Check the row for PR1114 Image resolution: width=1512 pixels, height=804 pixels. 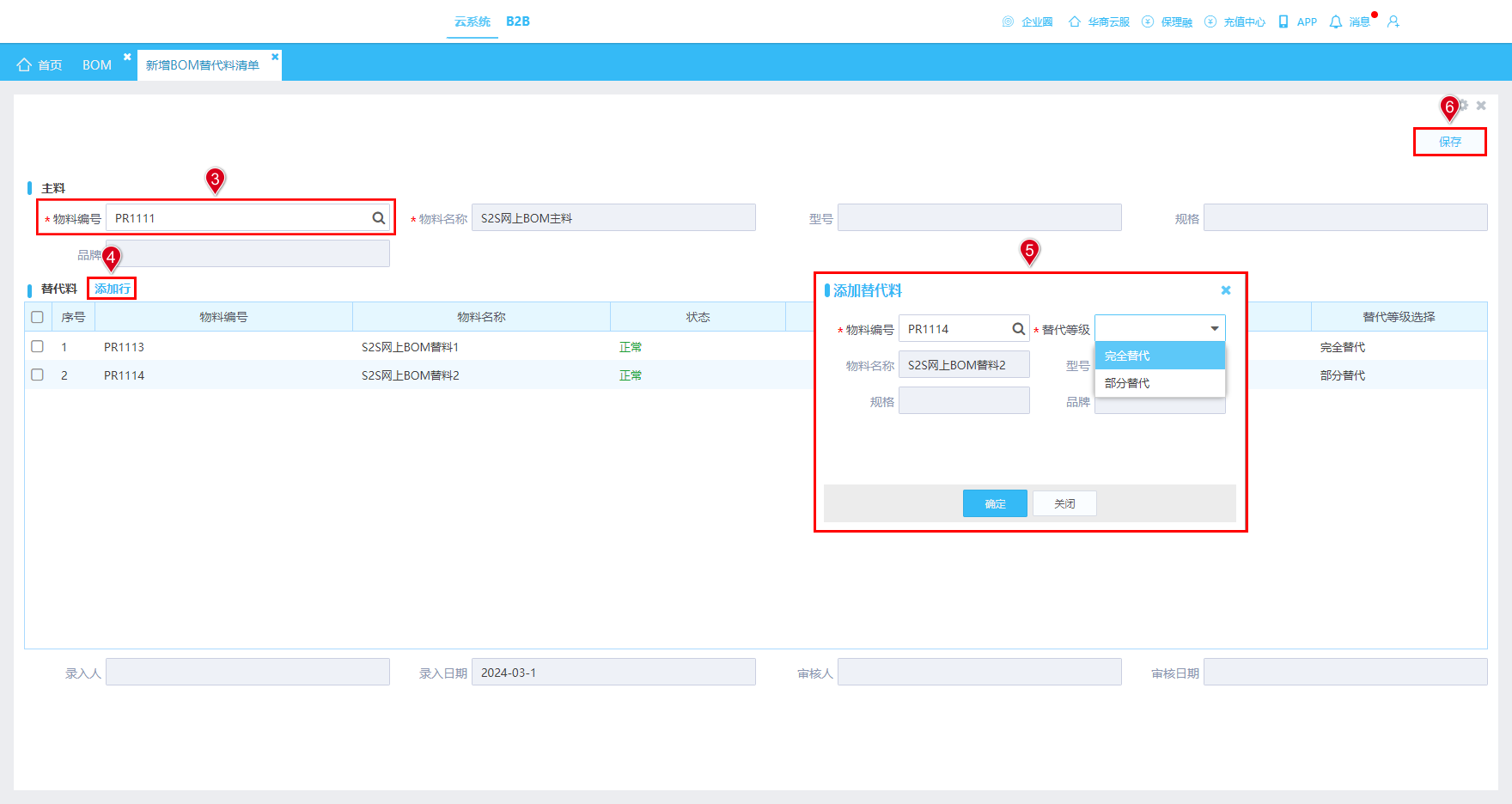(x=37, y=375)
